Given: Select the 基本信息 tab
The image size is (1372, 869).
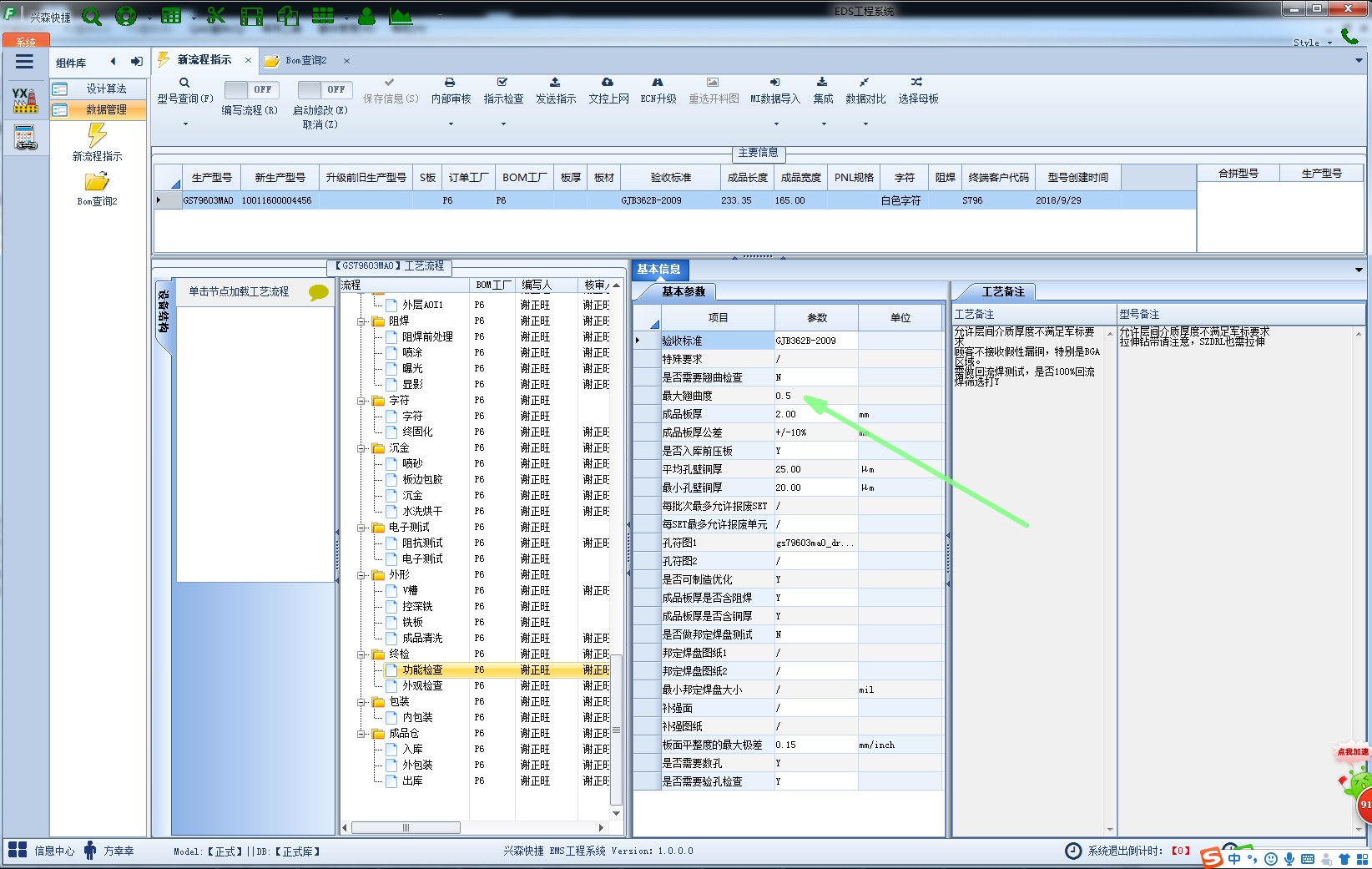Looking at the screenshot, I should click(658, 269).
